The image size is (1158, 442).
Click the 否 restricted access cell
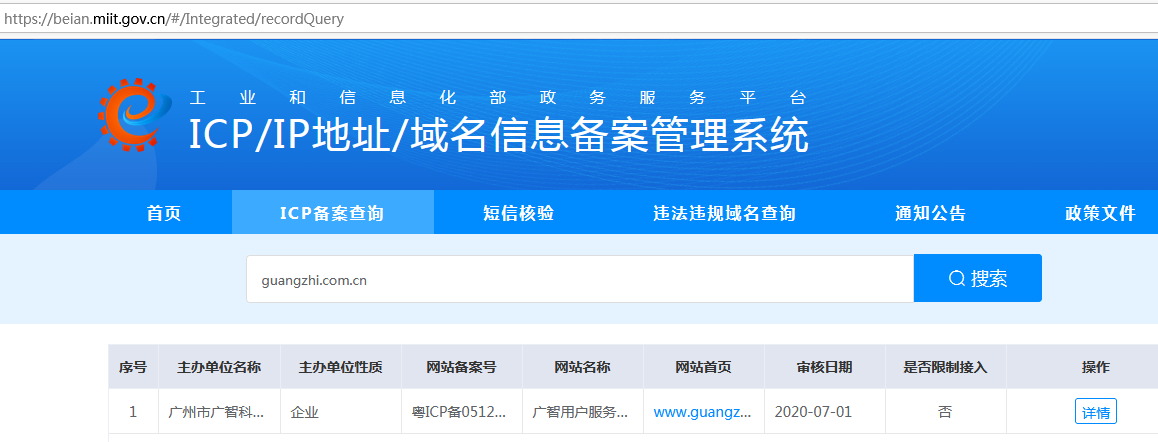click(x=945, y=412)
